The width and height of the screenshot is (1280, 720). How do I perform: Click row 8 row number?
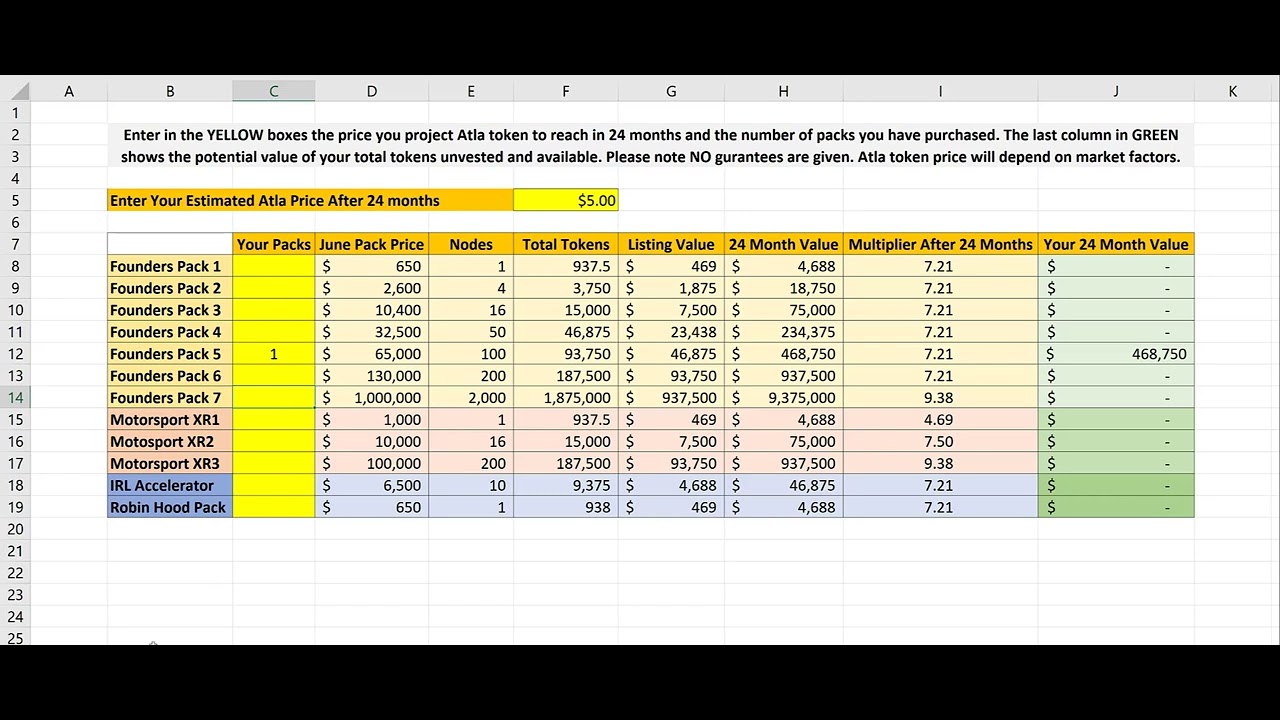(15, 266)
